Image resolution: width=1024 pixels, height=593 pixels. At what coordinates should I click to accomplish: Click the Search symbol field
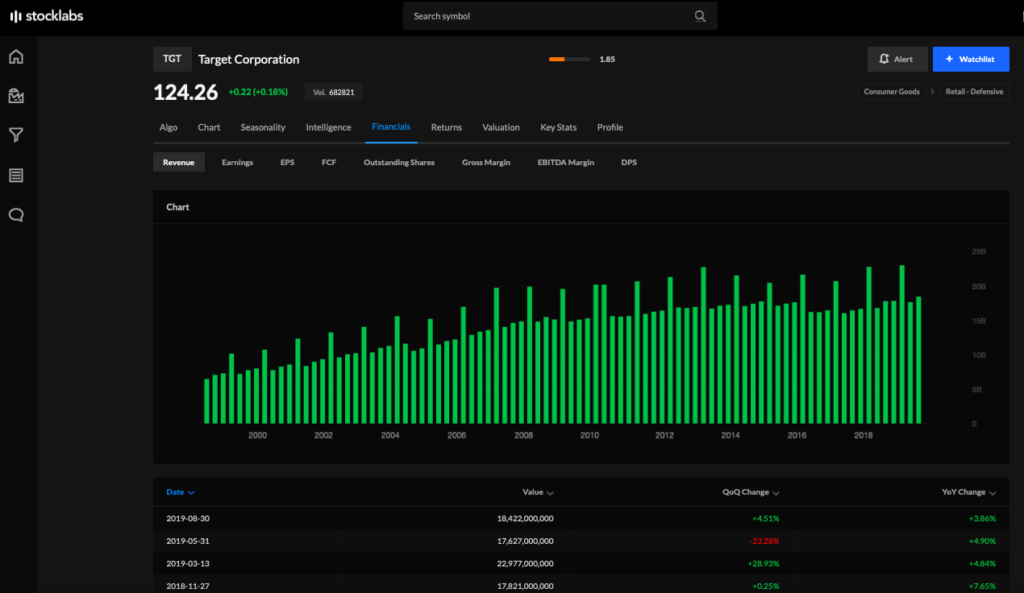pos(560,16)
